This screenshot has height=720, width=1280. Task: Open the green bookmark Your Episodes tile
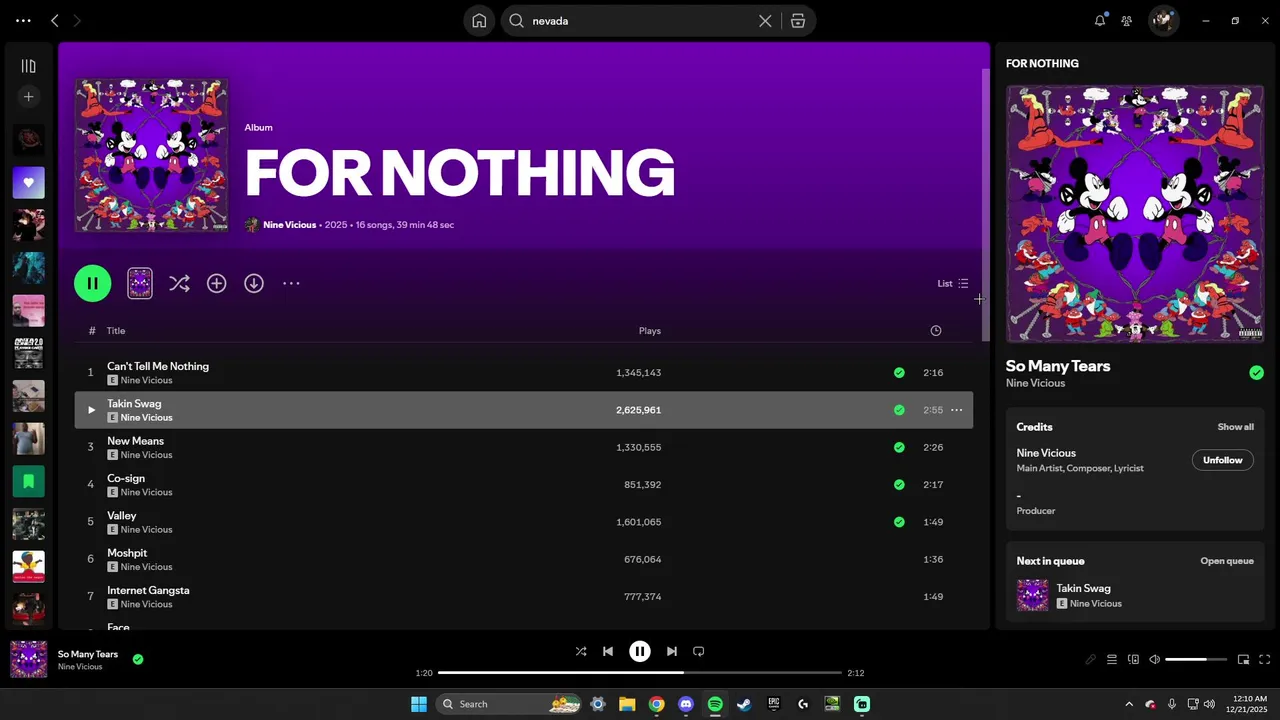click(28, 481)
